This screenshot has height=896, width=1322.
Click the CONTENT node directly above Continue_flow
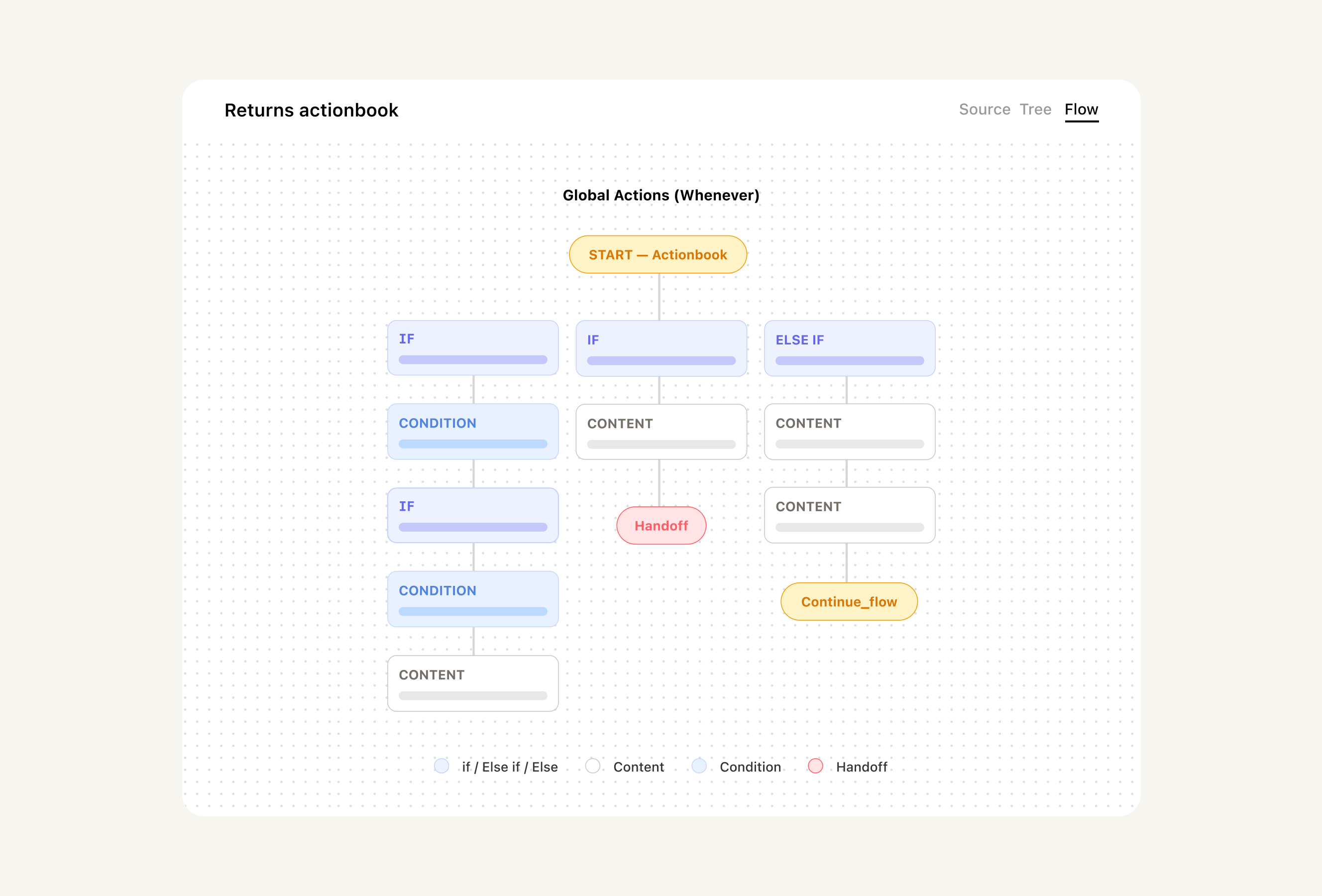(850, 515)
